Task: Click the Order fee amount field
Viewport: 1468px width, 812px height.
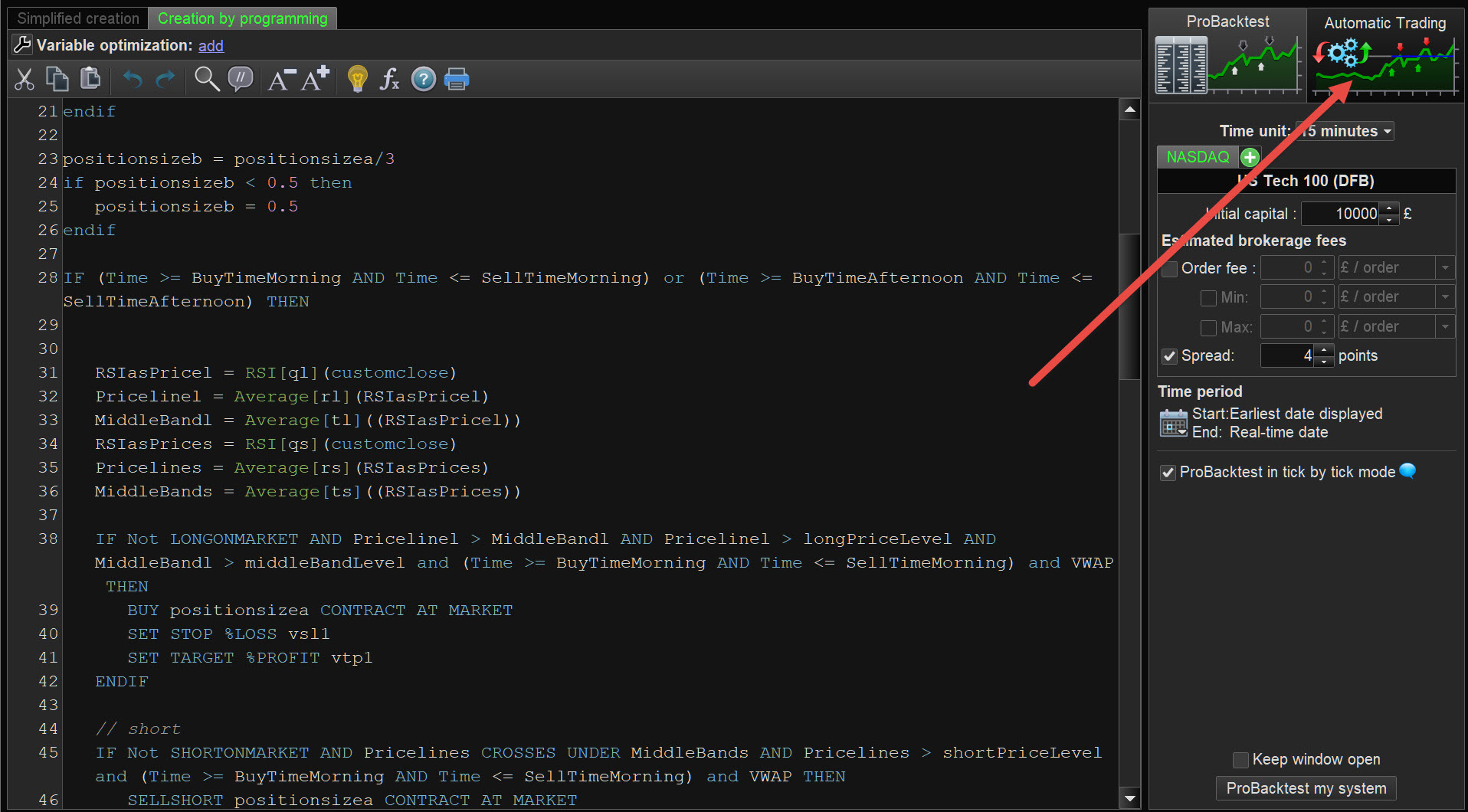Action: [x=1289, y=267]
